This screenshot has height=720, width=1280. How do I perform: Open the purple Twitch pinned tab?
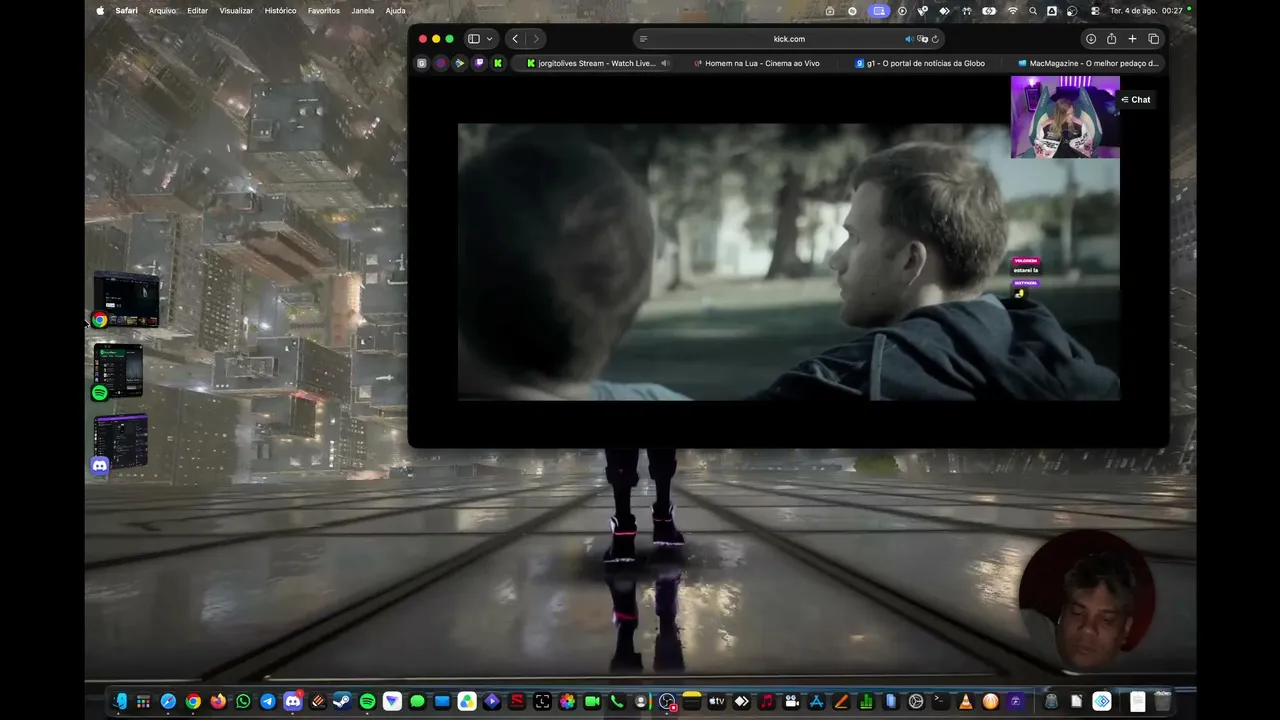click(479, 63)
